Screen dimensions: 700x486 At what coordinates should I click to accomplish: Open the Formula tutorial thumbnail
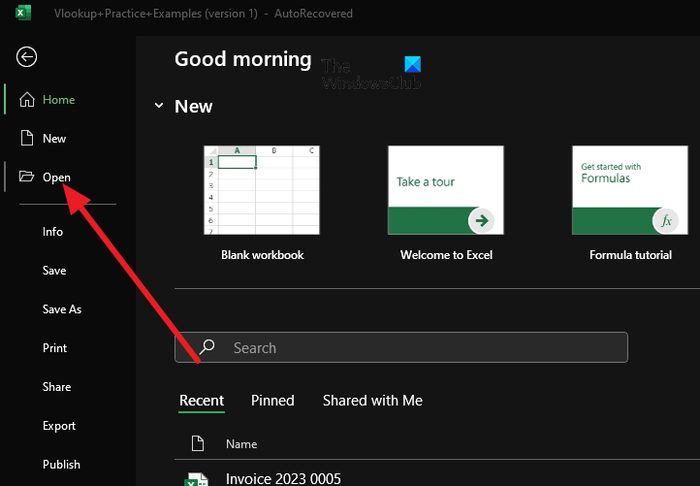click(630, 190)
